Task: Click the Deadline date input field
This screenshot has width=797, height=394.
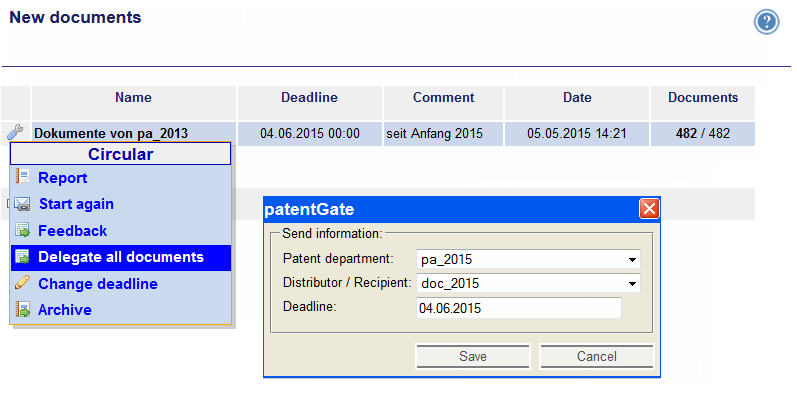Action: (518, 308)
